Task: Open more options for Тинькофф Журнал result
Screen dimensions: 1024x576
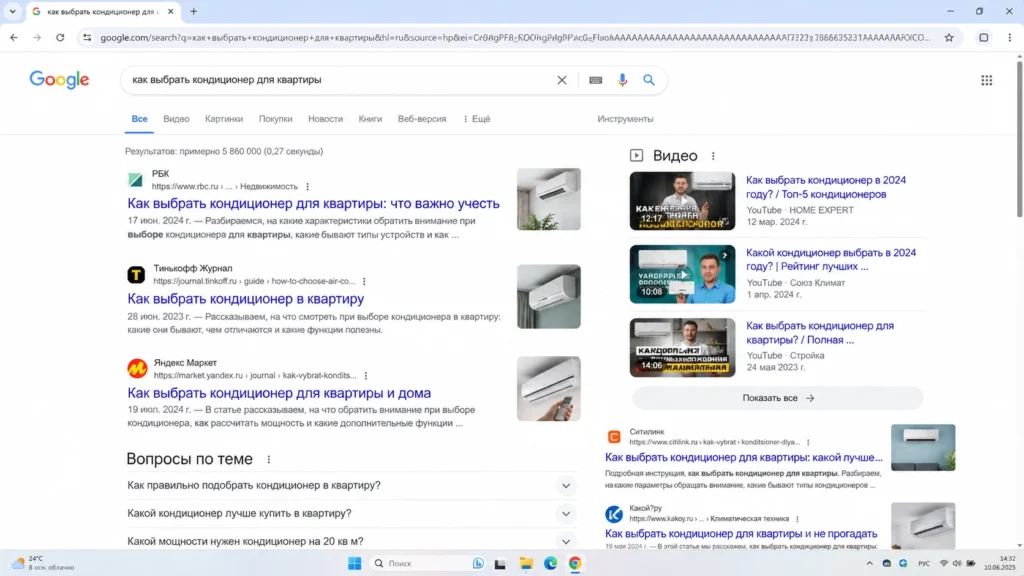Action: (x=364, y=281)
